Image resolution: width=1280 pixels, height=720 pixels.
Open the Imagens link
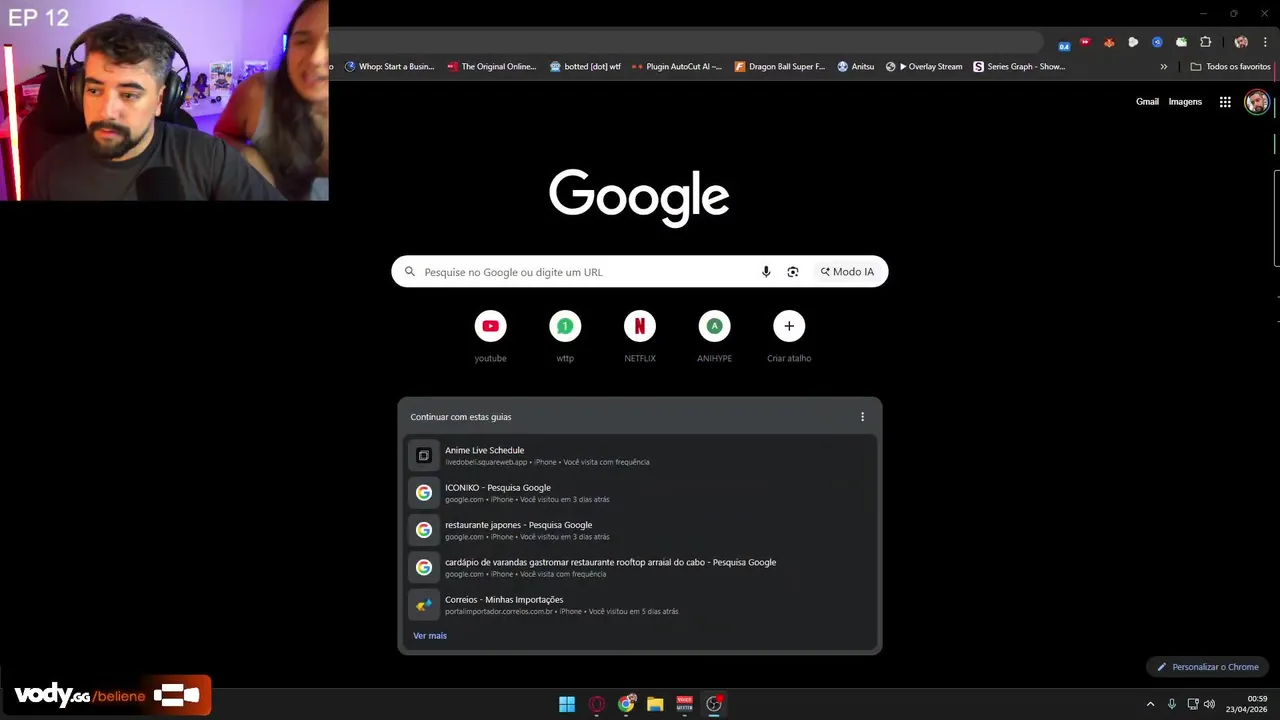tap(1185, 102)
